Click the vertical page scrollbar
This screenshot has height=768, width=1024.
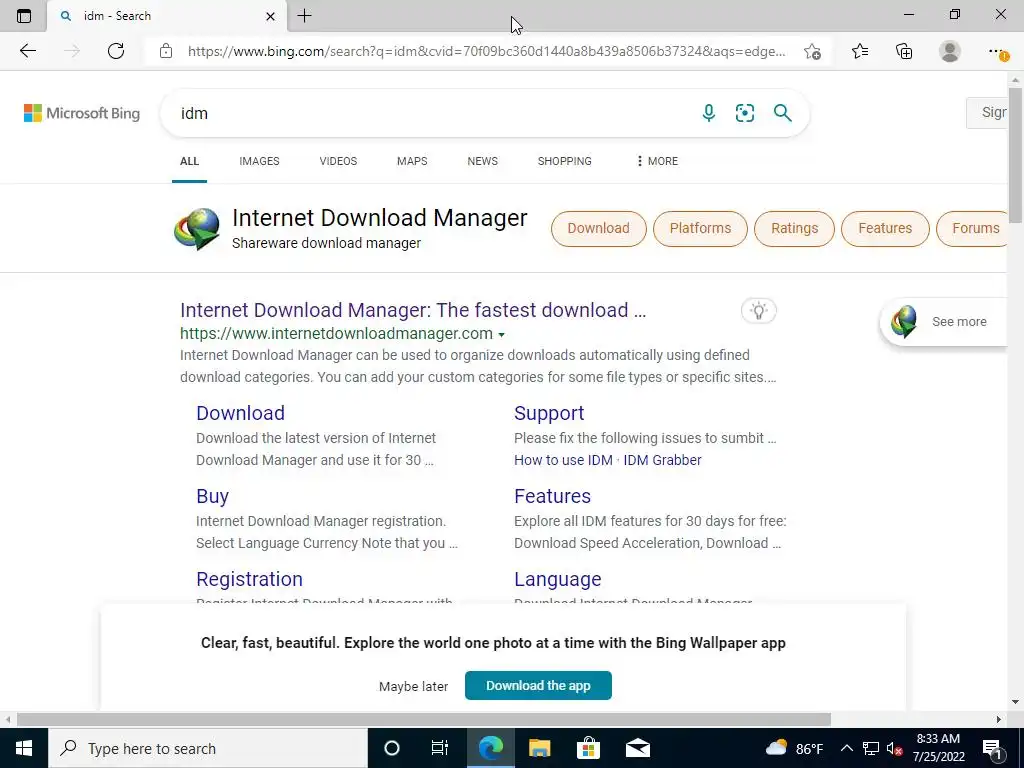1015,154
